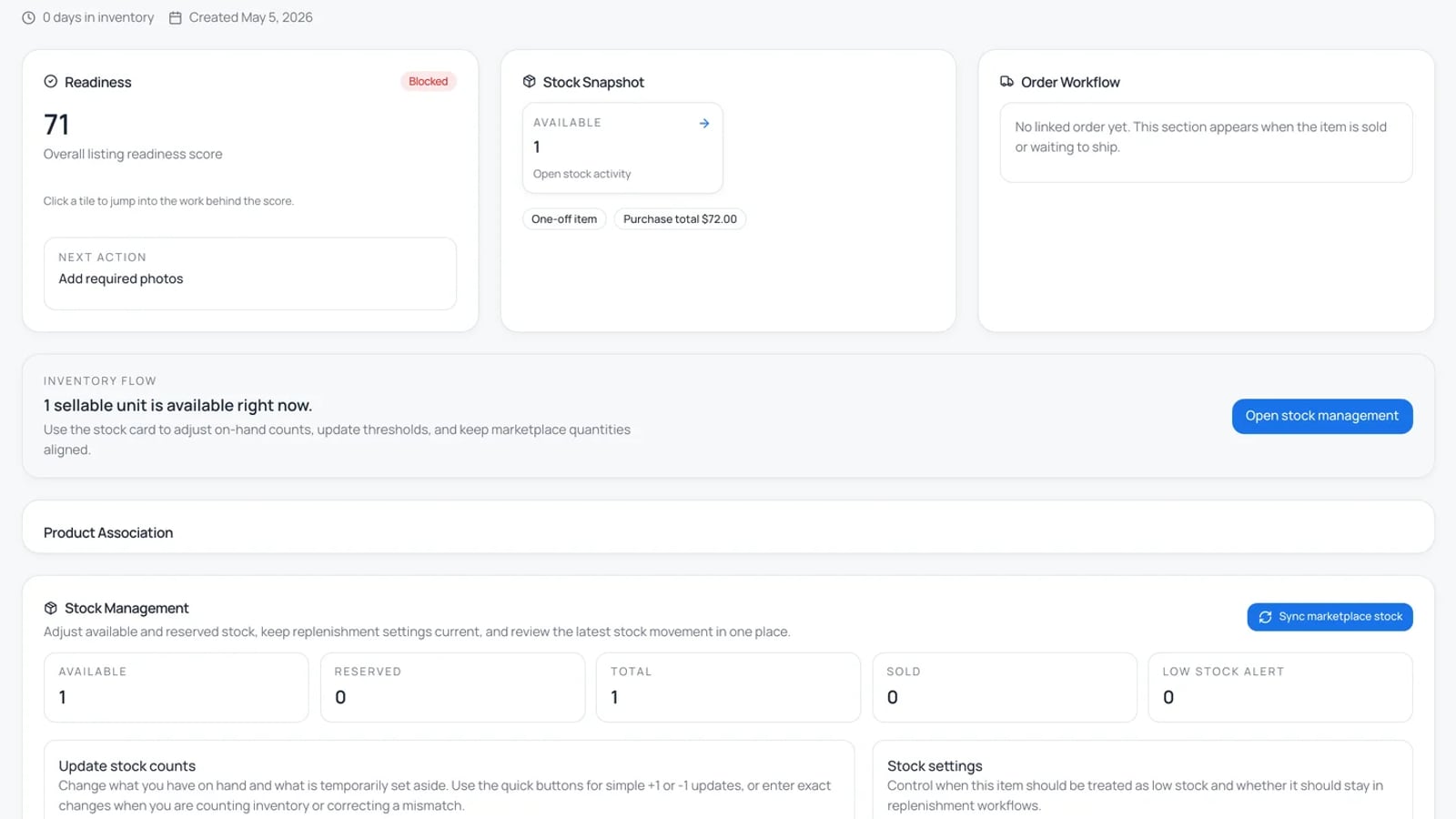Click the Blocked status badge
The image size is (1456, 819).
click(428, 82)
